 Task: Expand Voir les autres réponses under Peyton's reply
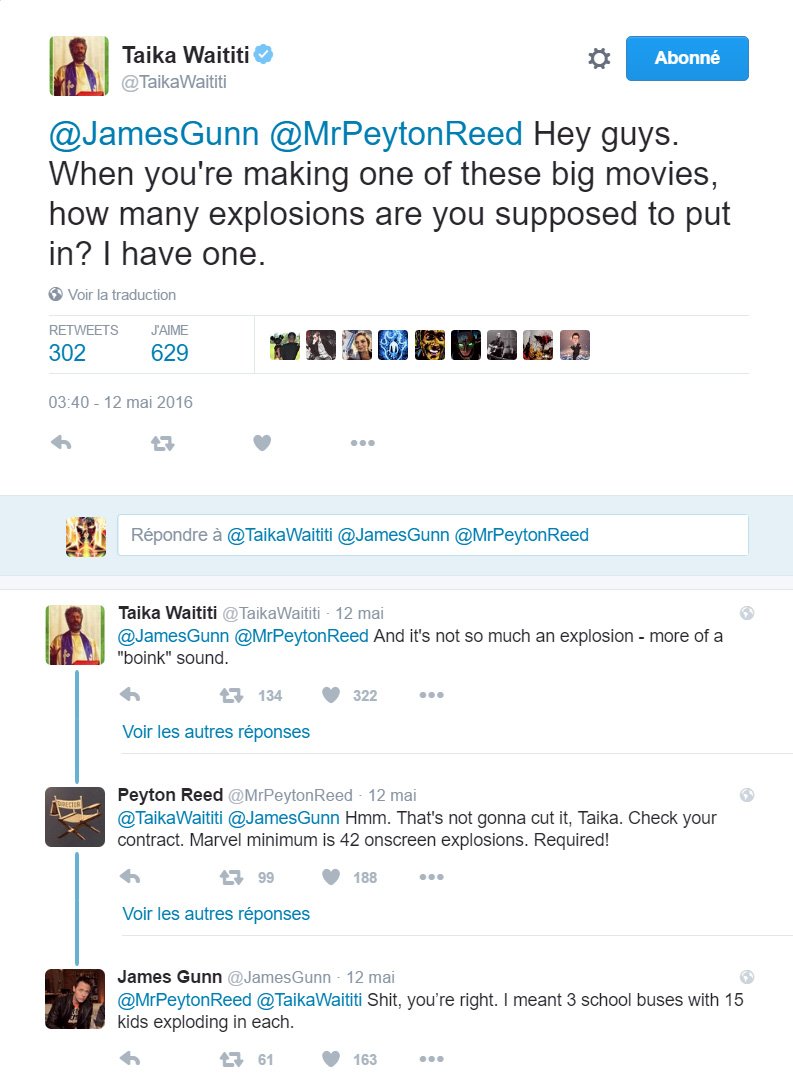216,914
